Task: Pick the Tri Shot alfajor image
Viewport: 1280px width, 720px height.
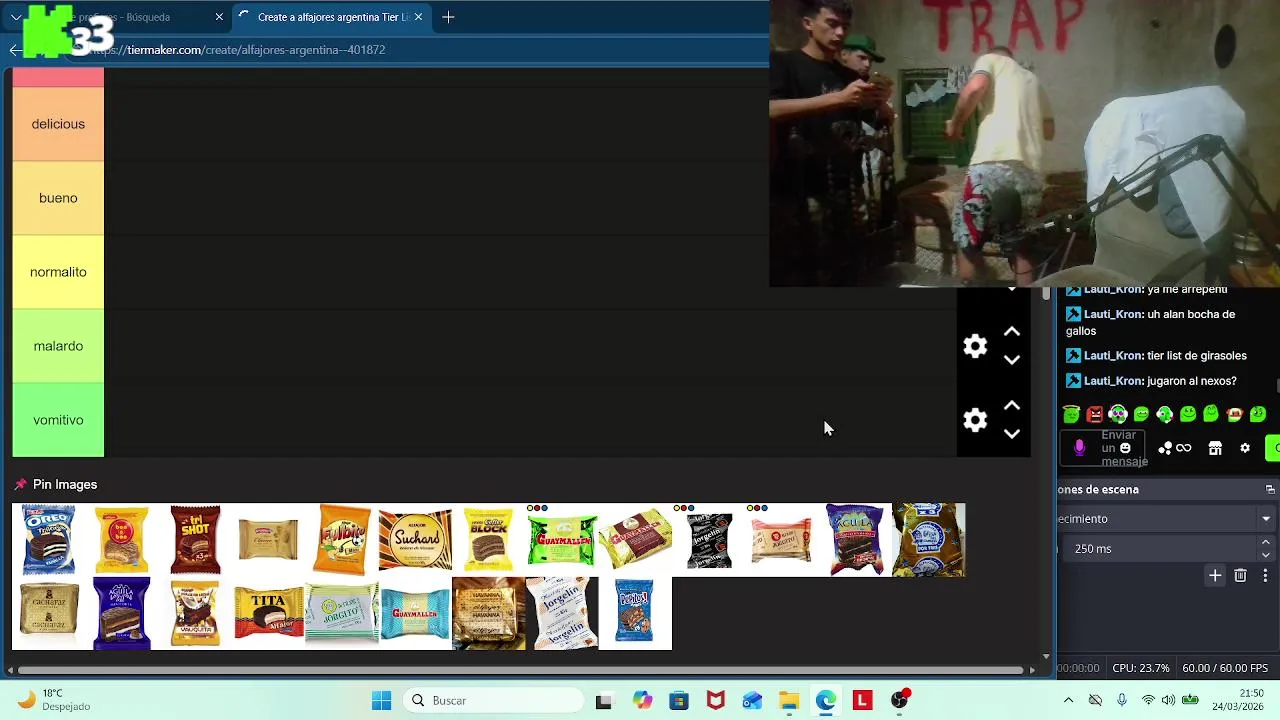Action: click(x=195, y=540)
